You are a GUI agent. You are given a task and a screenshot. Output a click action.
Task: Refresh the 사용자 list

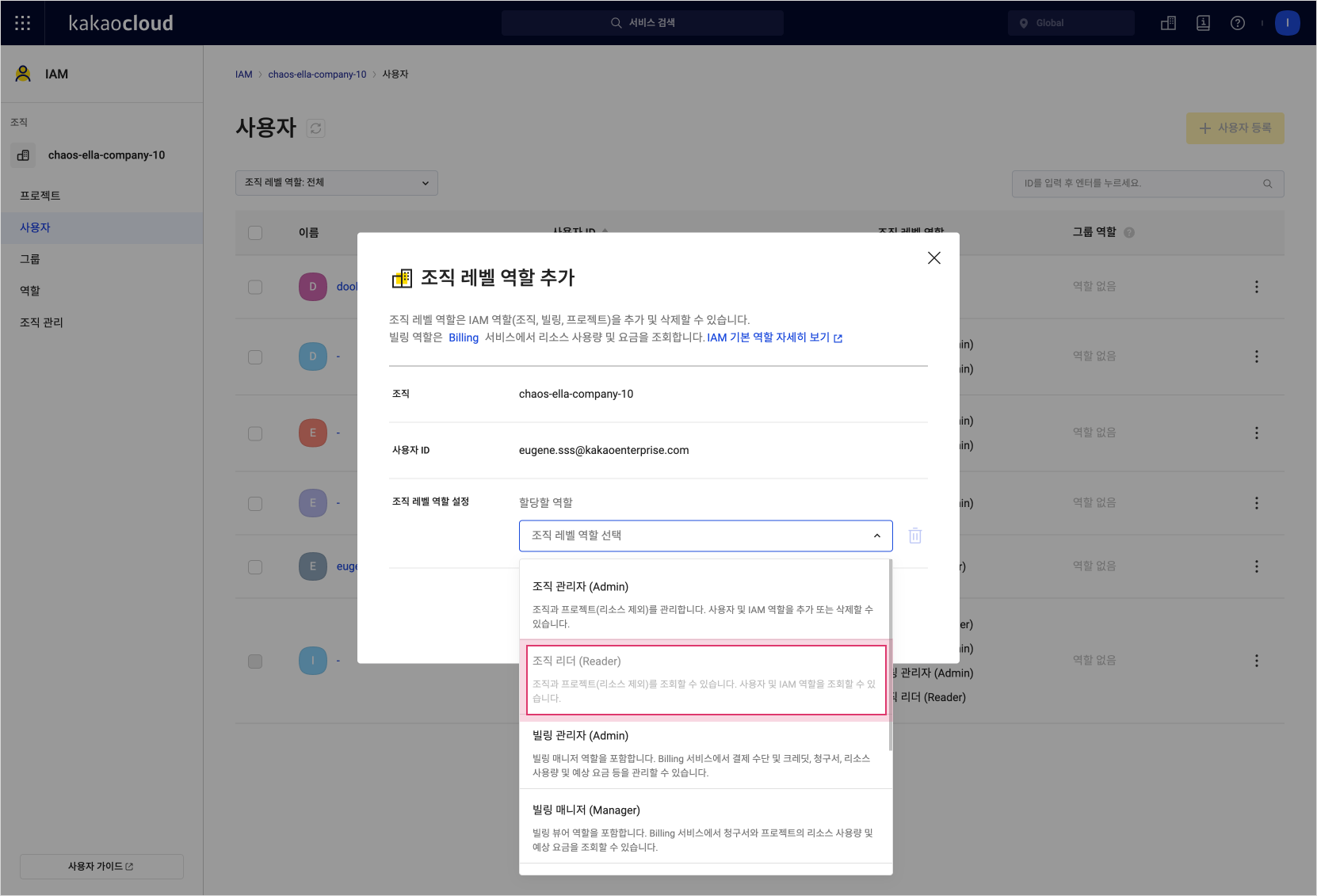click(316, 128)
